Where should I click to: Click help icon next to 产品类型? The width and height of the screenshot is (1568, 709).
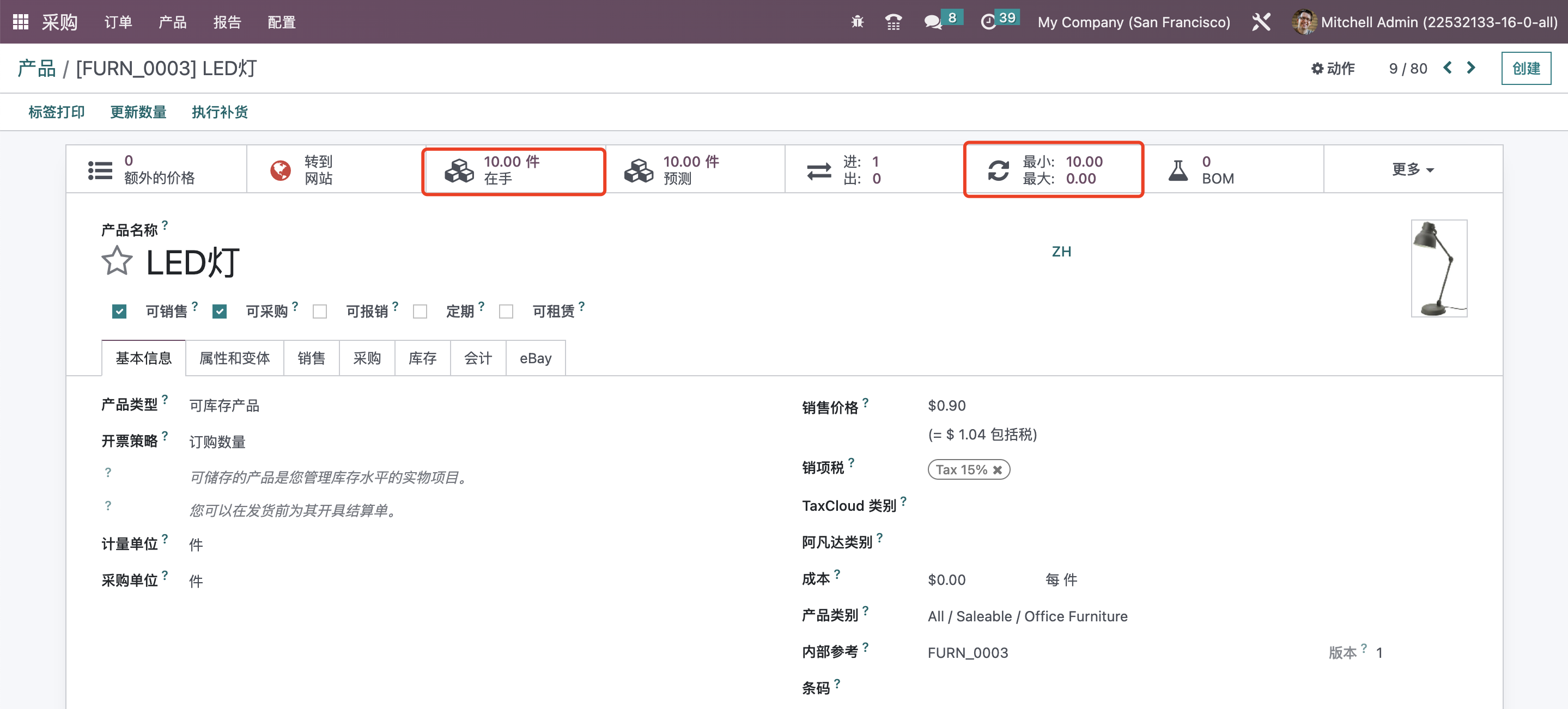click(x=165, y=399)
